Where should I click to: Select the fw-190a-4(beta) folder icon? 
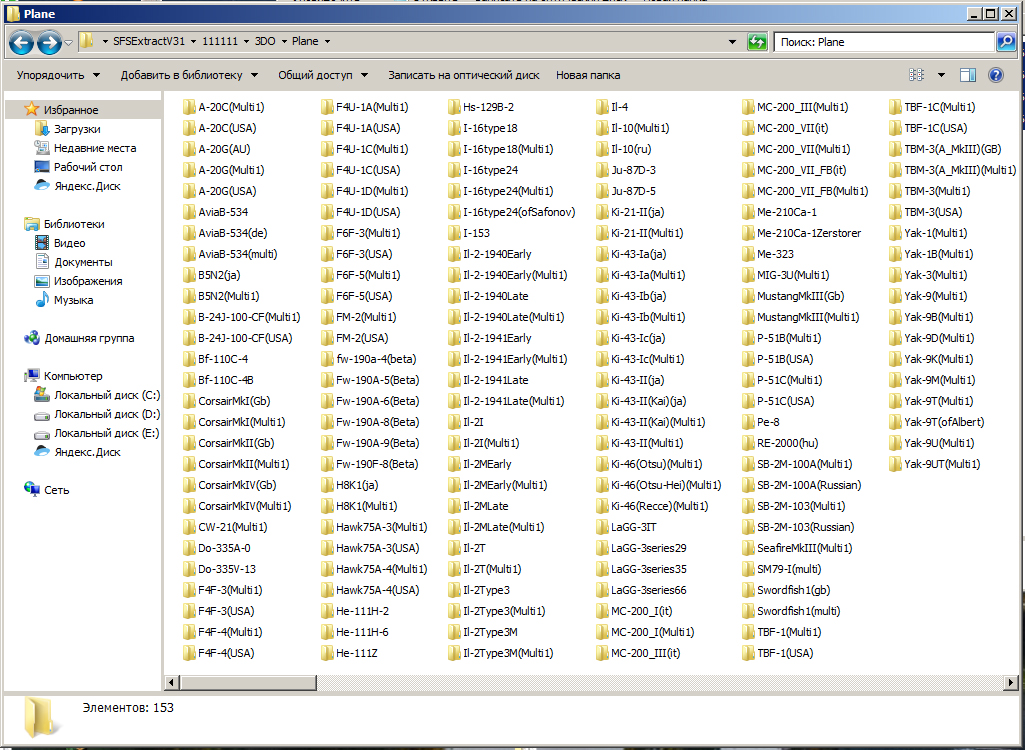click(327, 359)
